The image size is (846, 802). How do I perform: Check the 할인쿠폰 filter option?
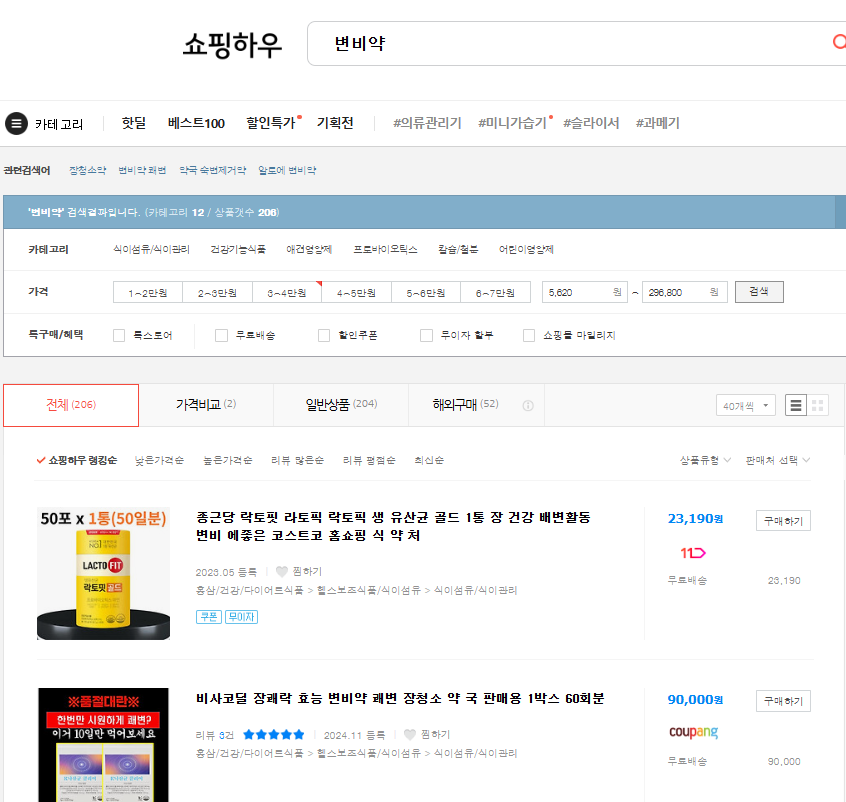(324, 335)
